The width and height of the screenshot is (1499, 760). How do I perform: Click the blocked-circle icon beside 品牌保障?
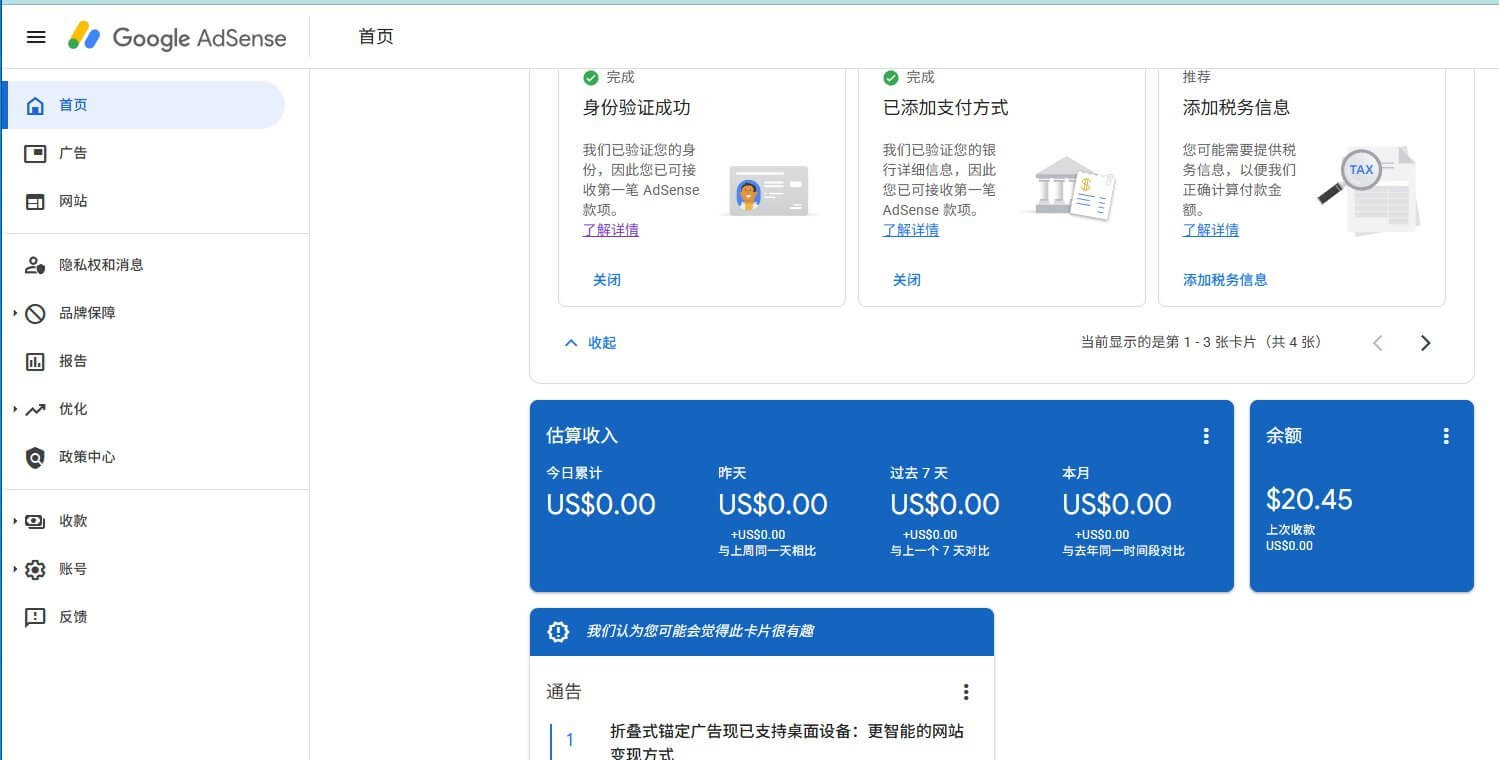click(35, 313)
